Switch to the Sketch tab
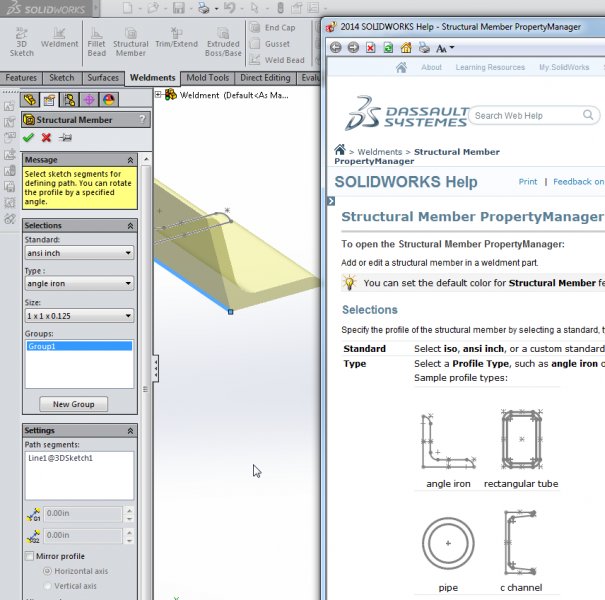The height and width of the screenshot is (600, 605). (x=62, y=78)
